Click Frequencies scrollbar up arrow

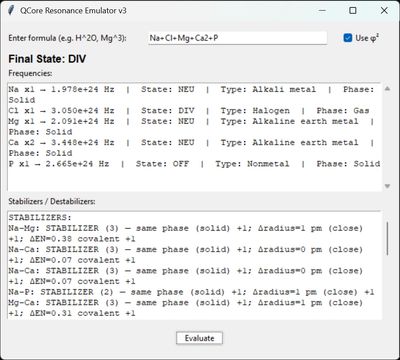[387, 89]
